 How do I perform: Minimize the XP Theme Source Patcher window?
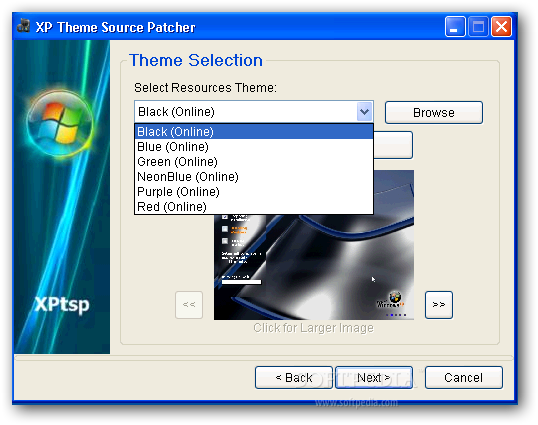[455, 26]
